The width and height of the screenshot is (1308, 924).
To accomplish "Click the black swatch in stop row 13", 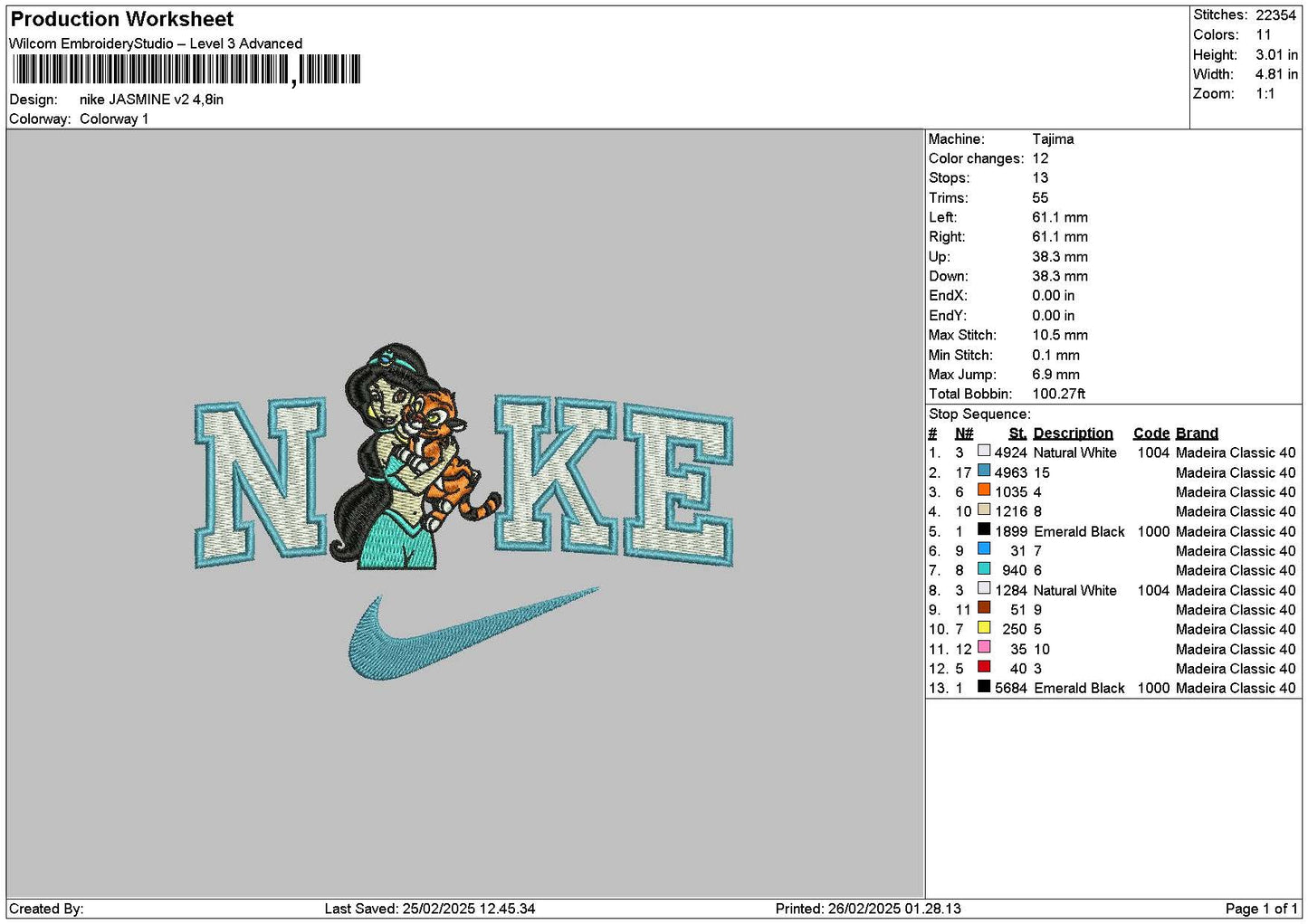I will coord(984,687).
